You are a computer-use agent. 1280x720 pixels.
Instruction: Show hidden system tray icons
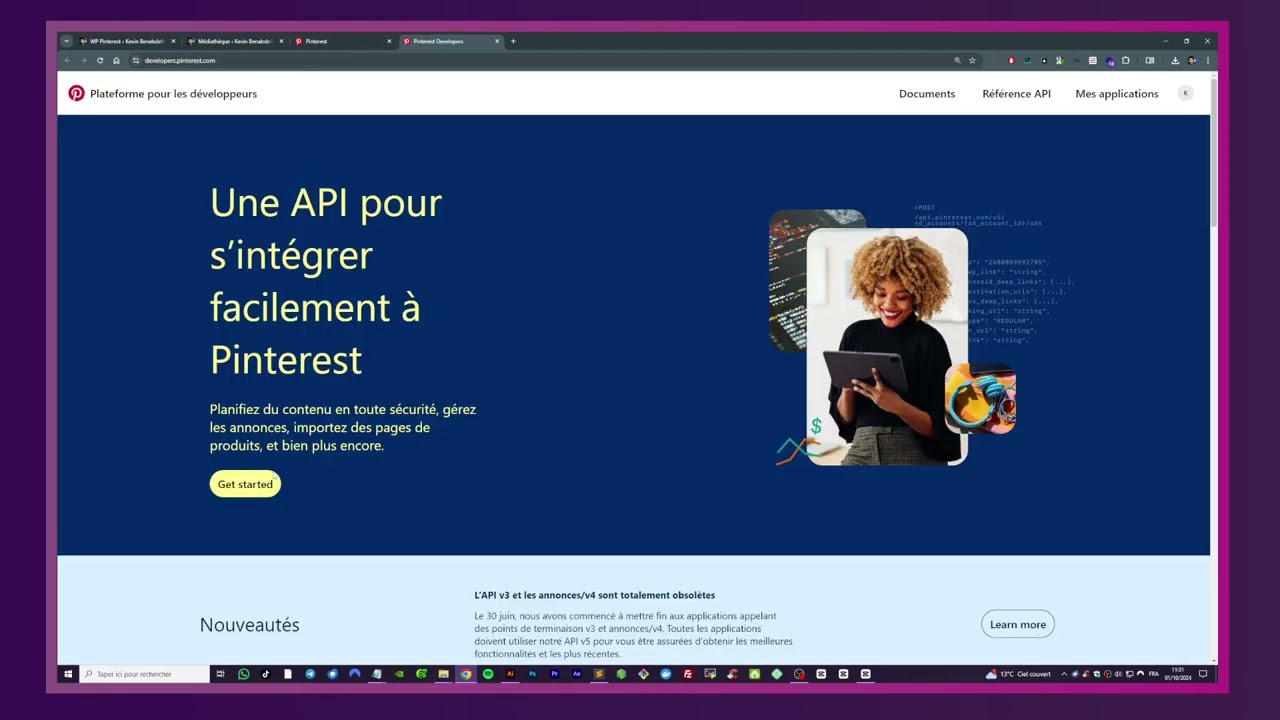pos(1064,674)
